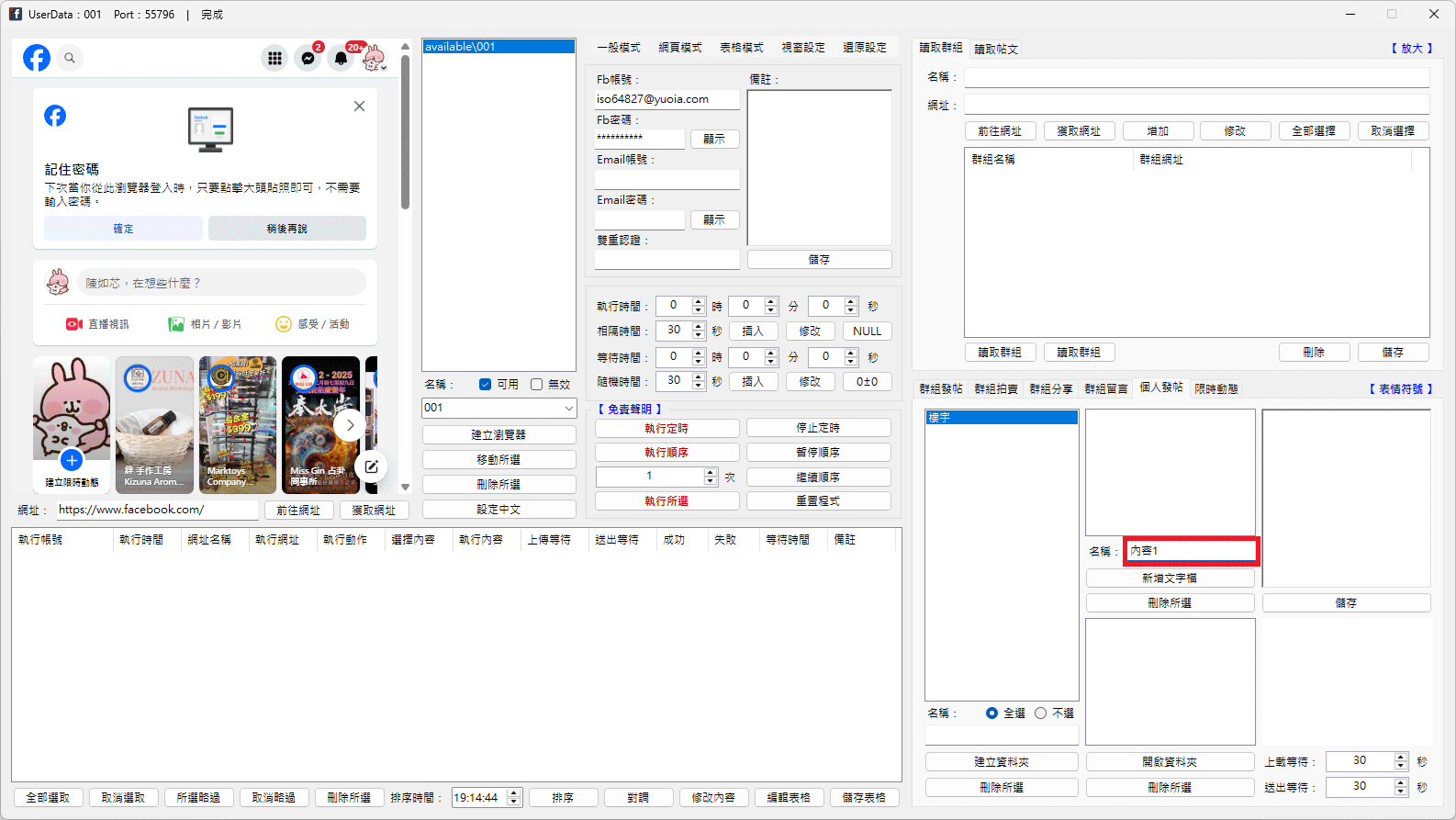Screen dimensions: 1456x820
Task: Click the 放大 link
Action: click(x=1411, y=49)
